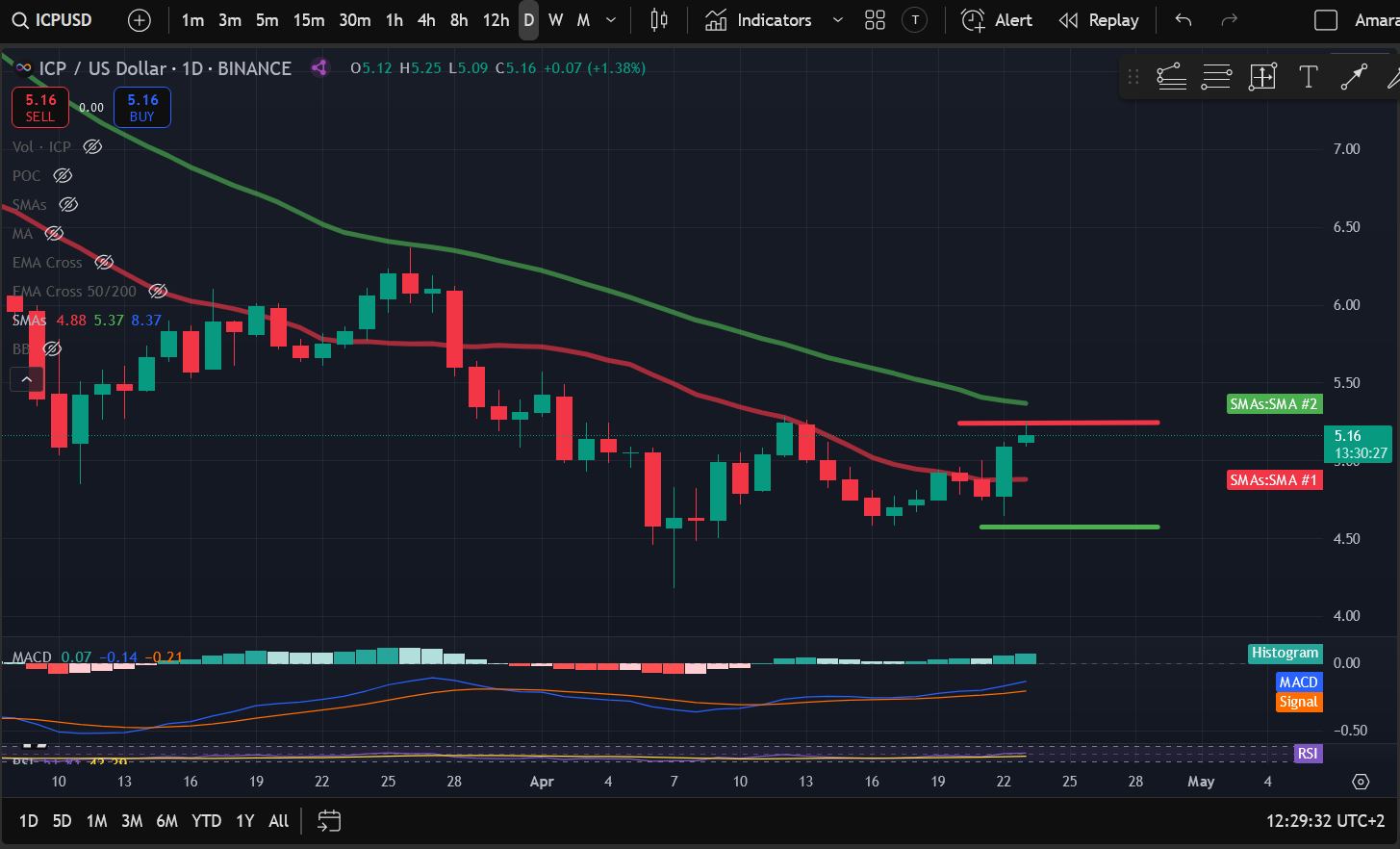
Task: Switch to the 5m timeframe
Action: 267,20
